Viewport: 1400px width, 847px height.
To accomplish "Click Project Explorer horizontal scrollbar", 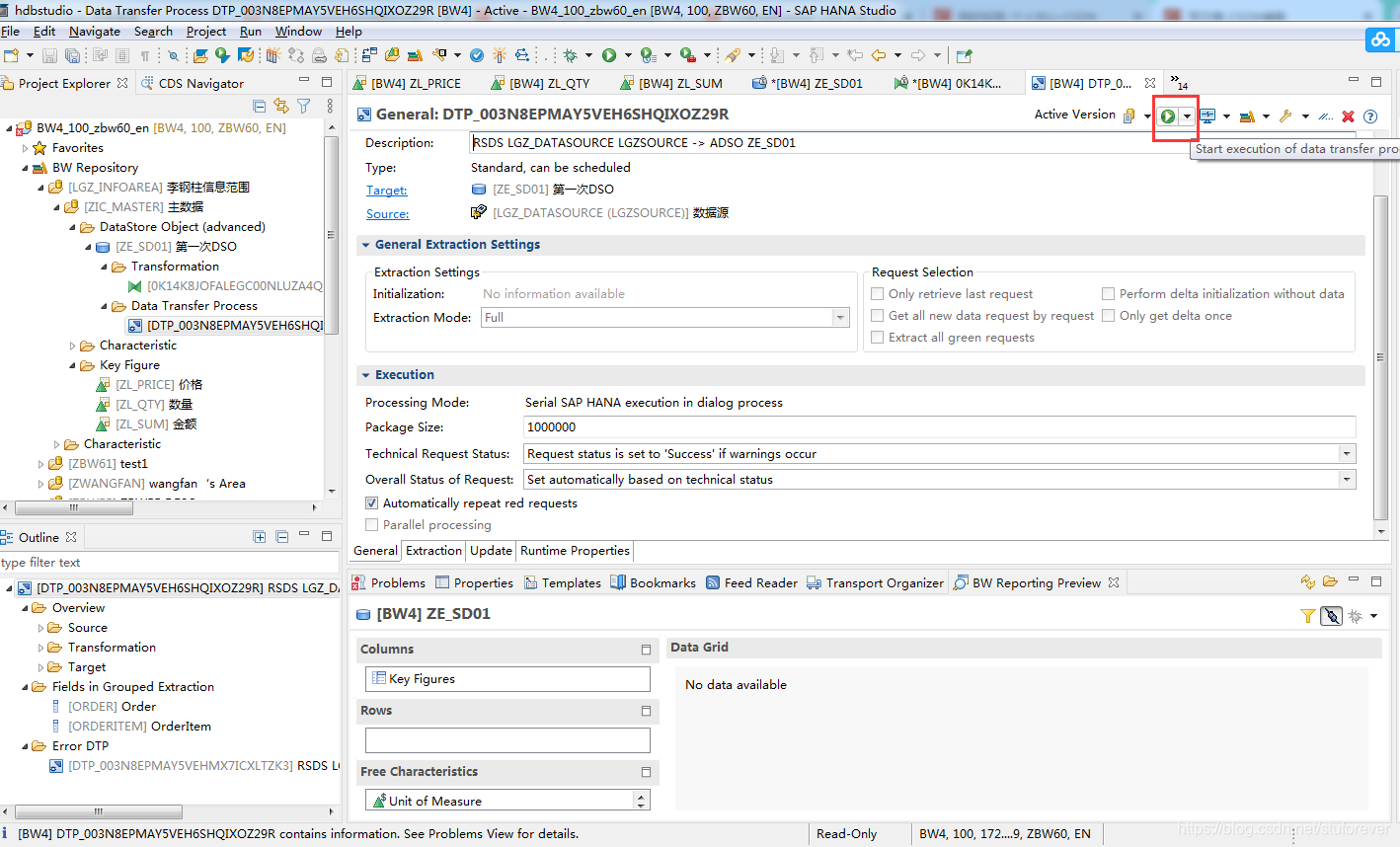I will pos(73,508).
